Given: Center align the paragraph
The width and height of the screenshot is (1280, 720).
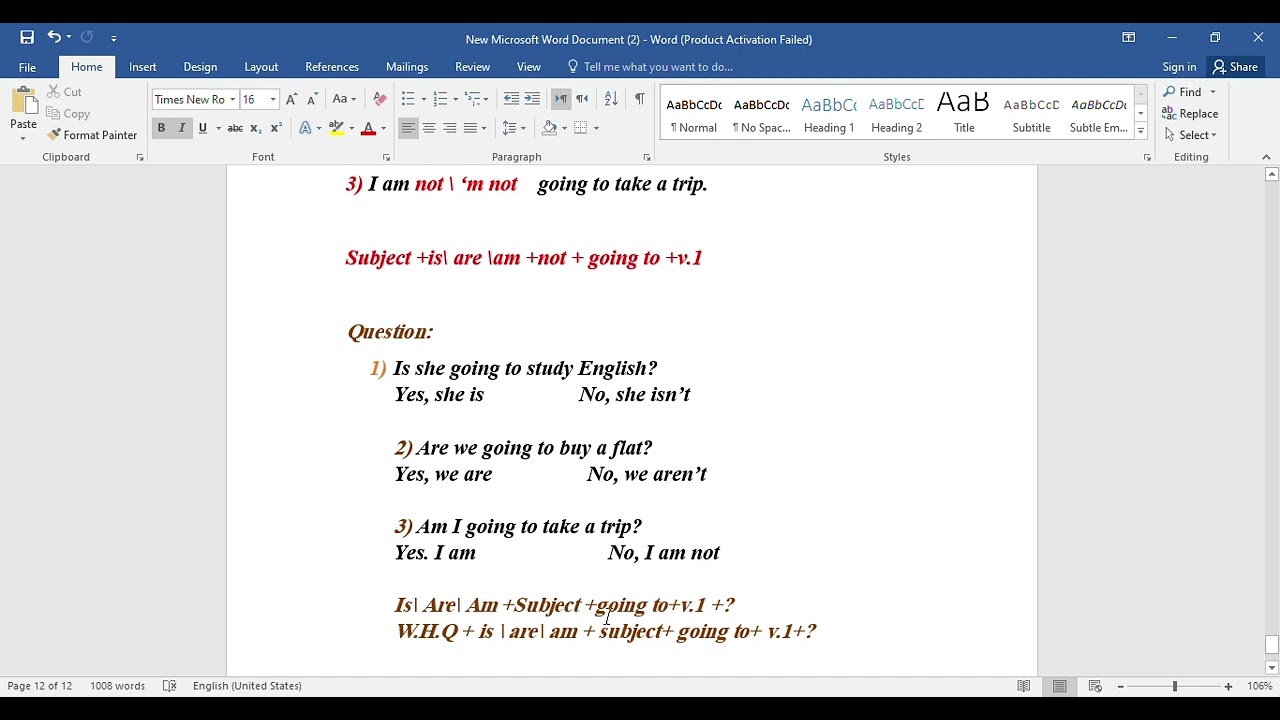Looking at the screenshot, I should (429, 128).
